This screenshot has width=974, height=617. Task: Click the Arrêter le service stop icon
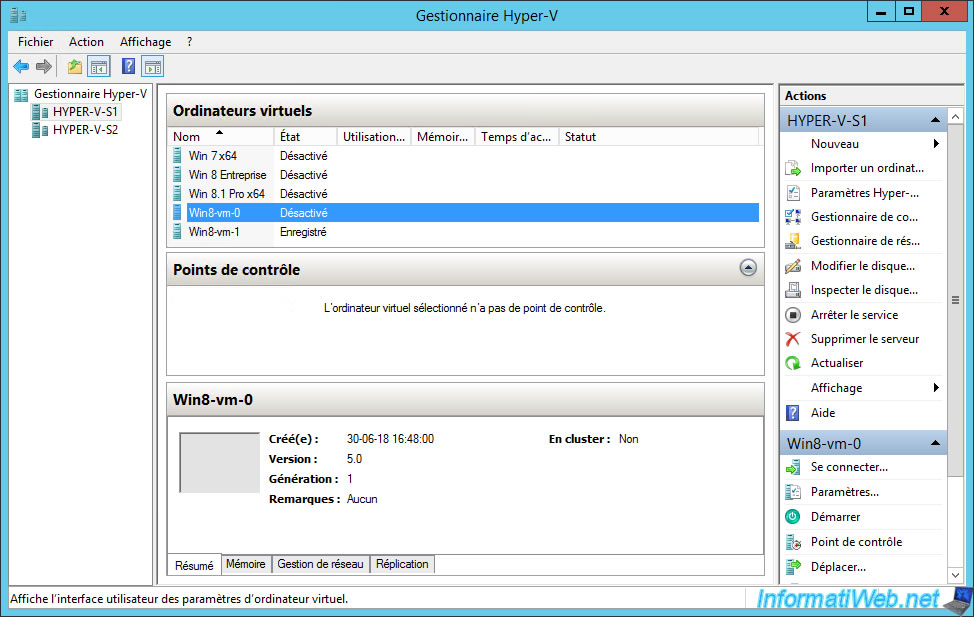pos(793,315)
